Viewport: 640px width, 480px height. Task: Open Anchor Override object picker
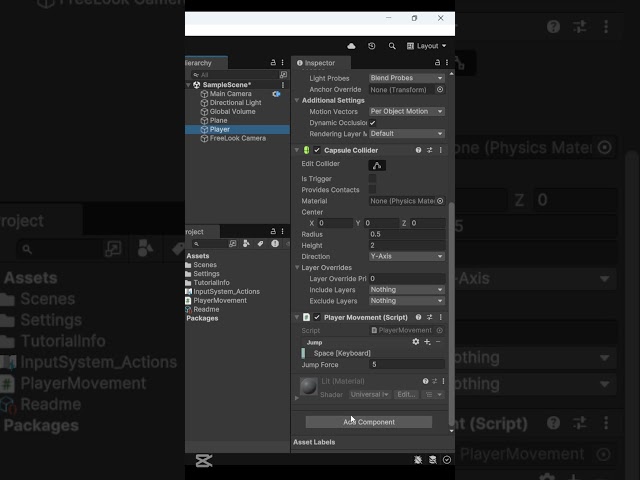pos(440,89)
